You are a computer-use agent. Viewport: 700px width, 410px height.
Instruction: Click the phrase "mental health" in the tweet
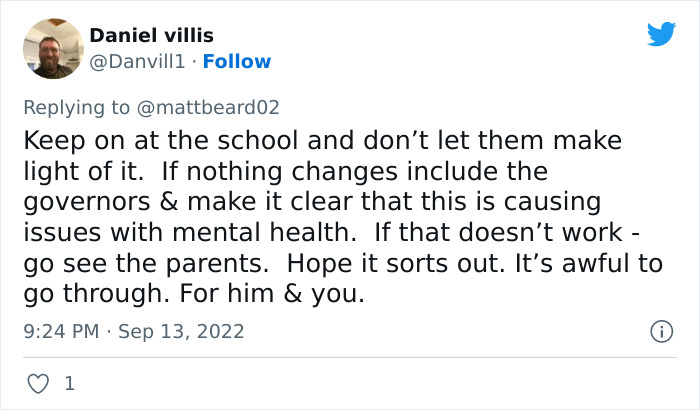coord(277,233)
